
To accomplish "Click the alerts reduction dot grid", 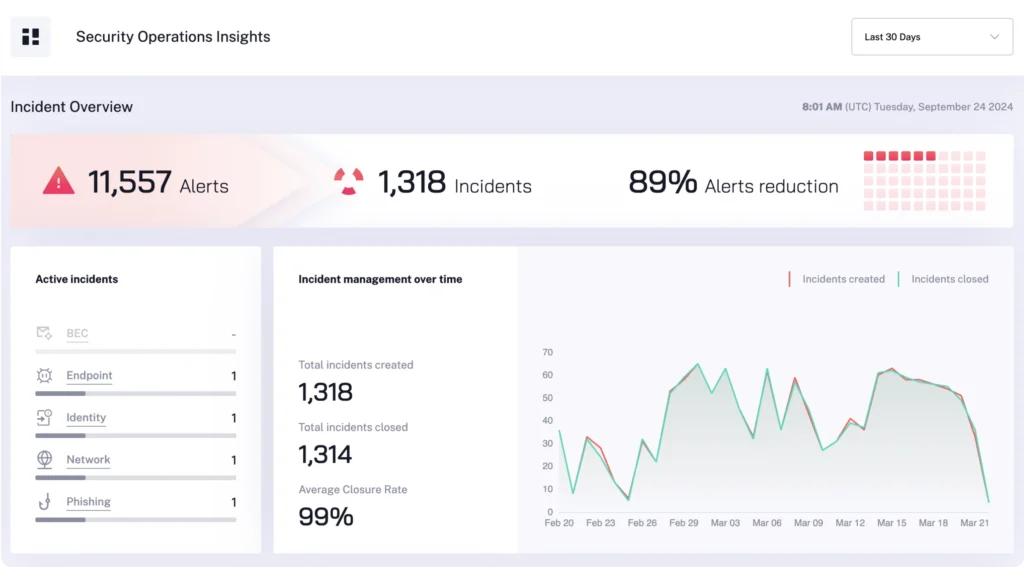I will coord(924,181).
